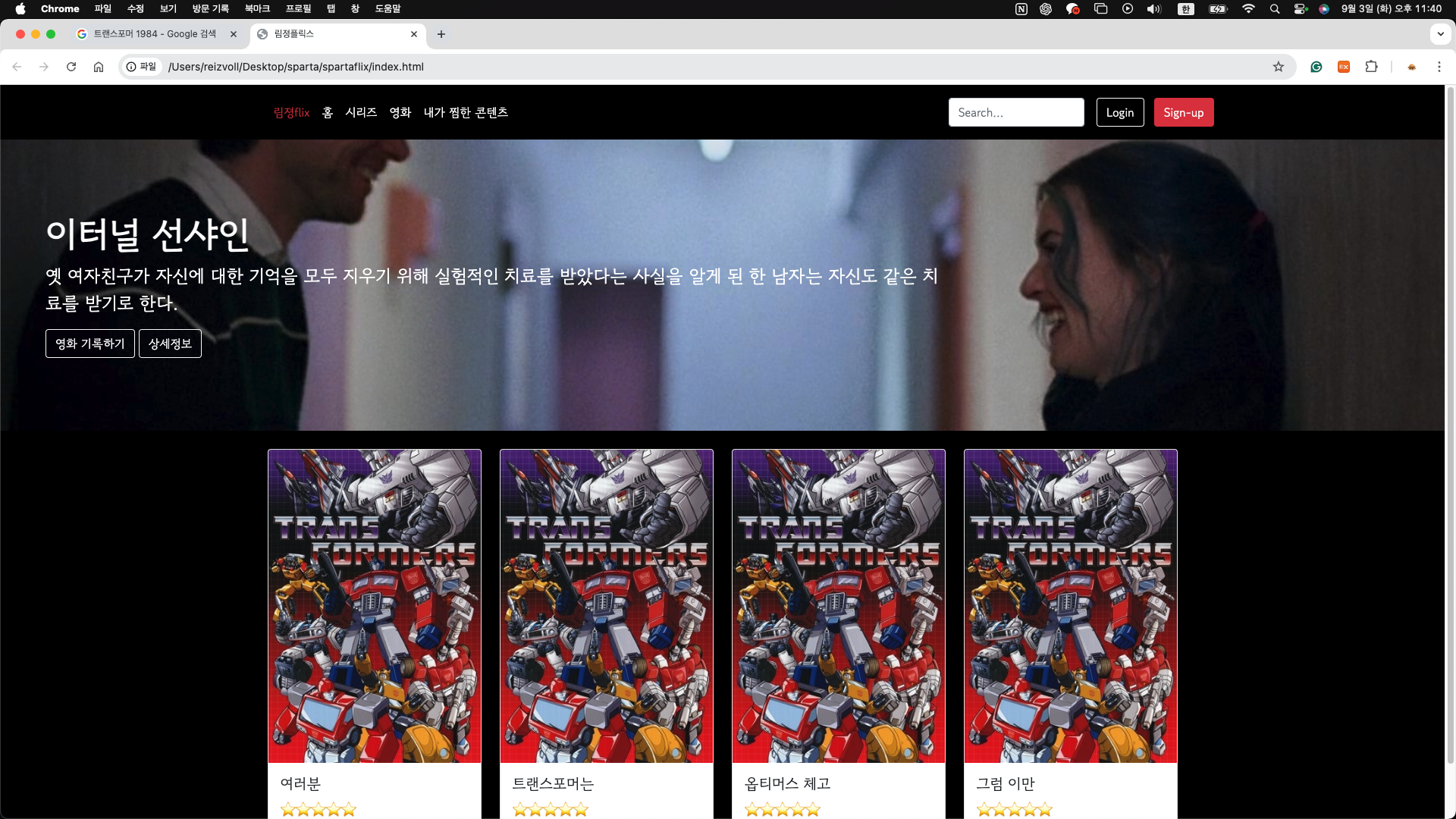Screen dimensions: 1456x819
Task: Click the Search input field
Action: point(1015,112)
